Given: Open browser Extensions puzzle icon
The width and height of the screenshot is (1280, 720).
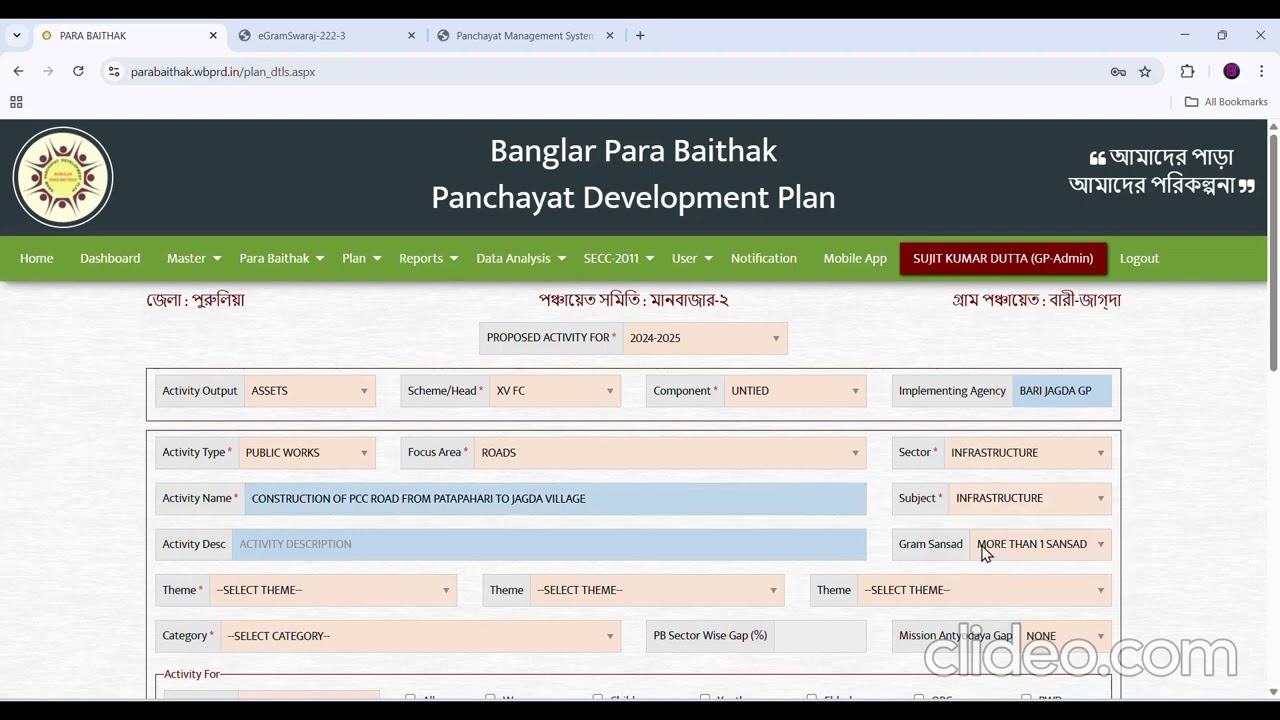Looking at the screenshot, I should 1188,71.
